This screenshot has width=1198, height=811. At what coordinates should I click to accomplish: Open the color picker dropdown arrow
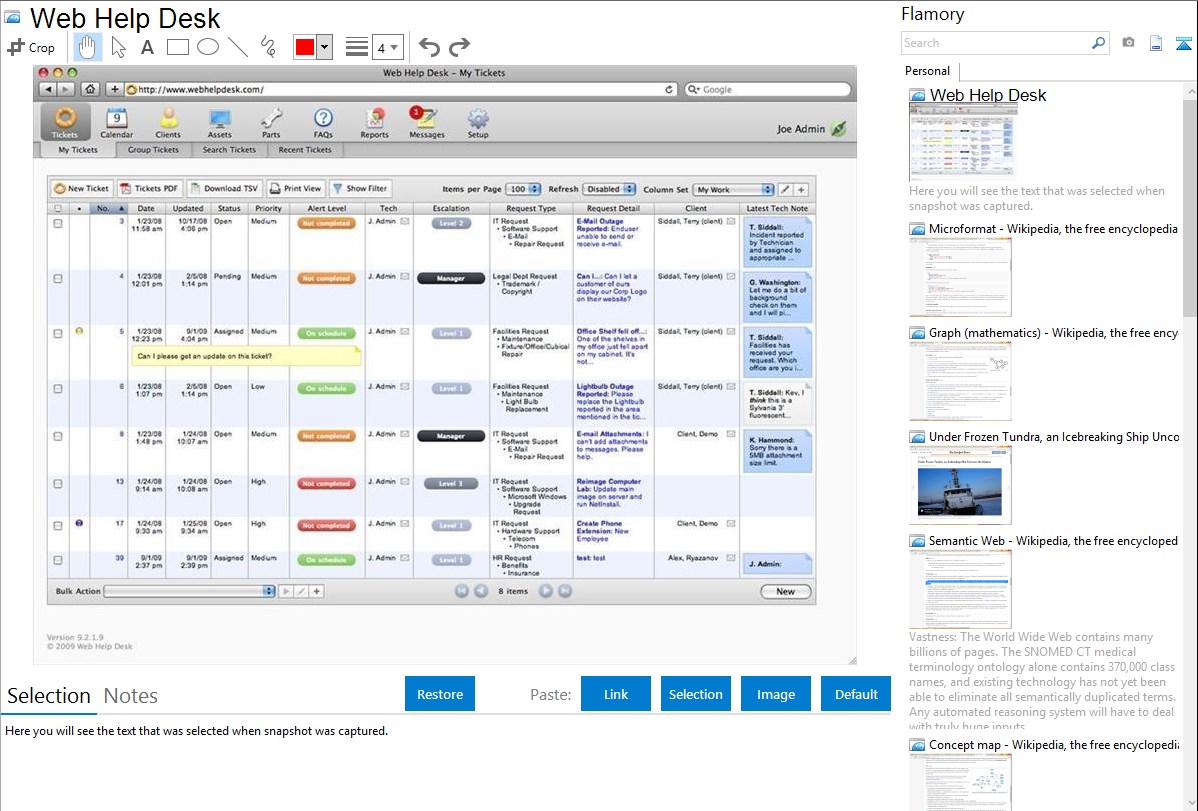[324, 47]
